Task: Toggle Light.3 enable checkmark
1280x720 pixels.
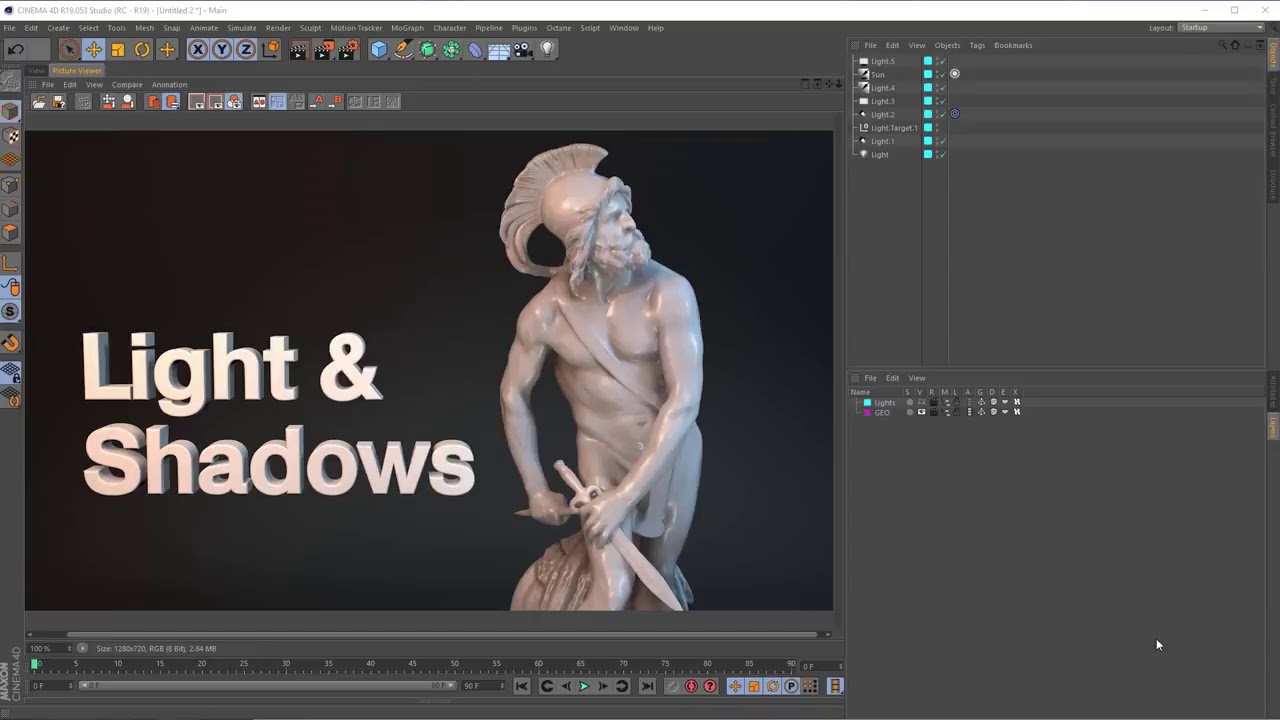Action: (x=942, y=102)
